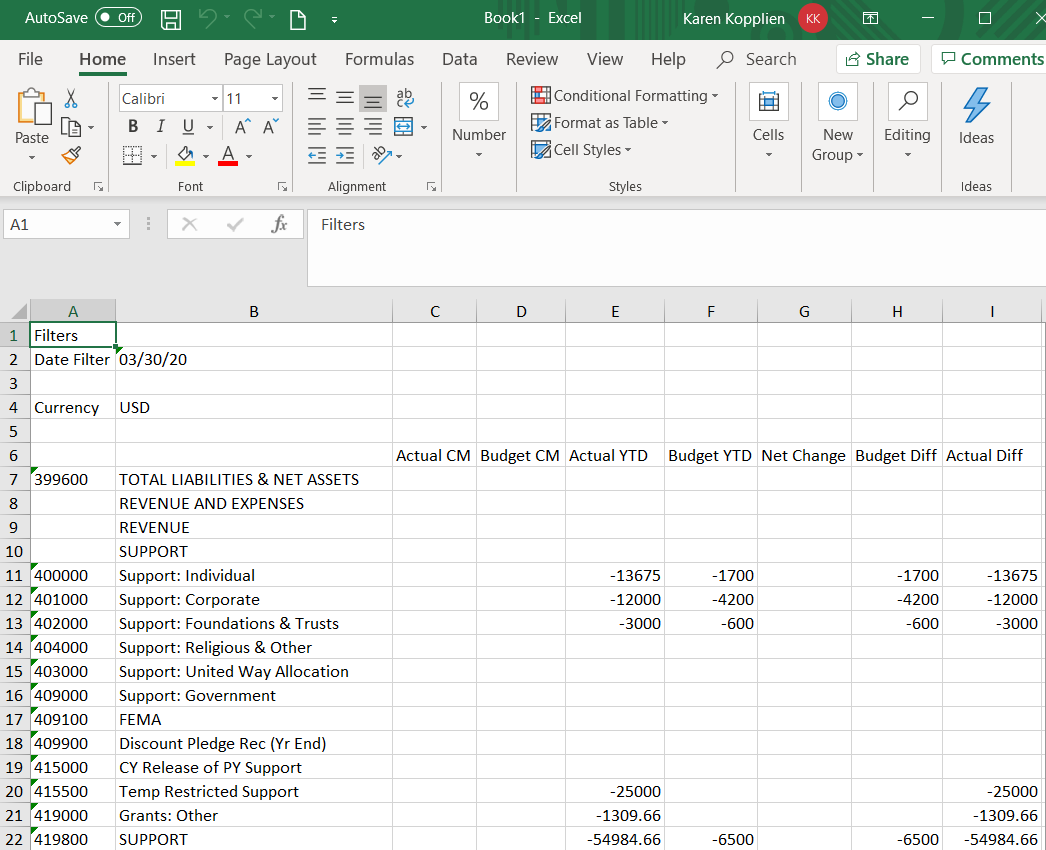Open the Comments panel
Screen dimensions: 1046x850
(x=990, y=59)
